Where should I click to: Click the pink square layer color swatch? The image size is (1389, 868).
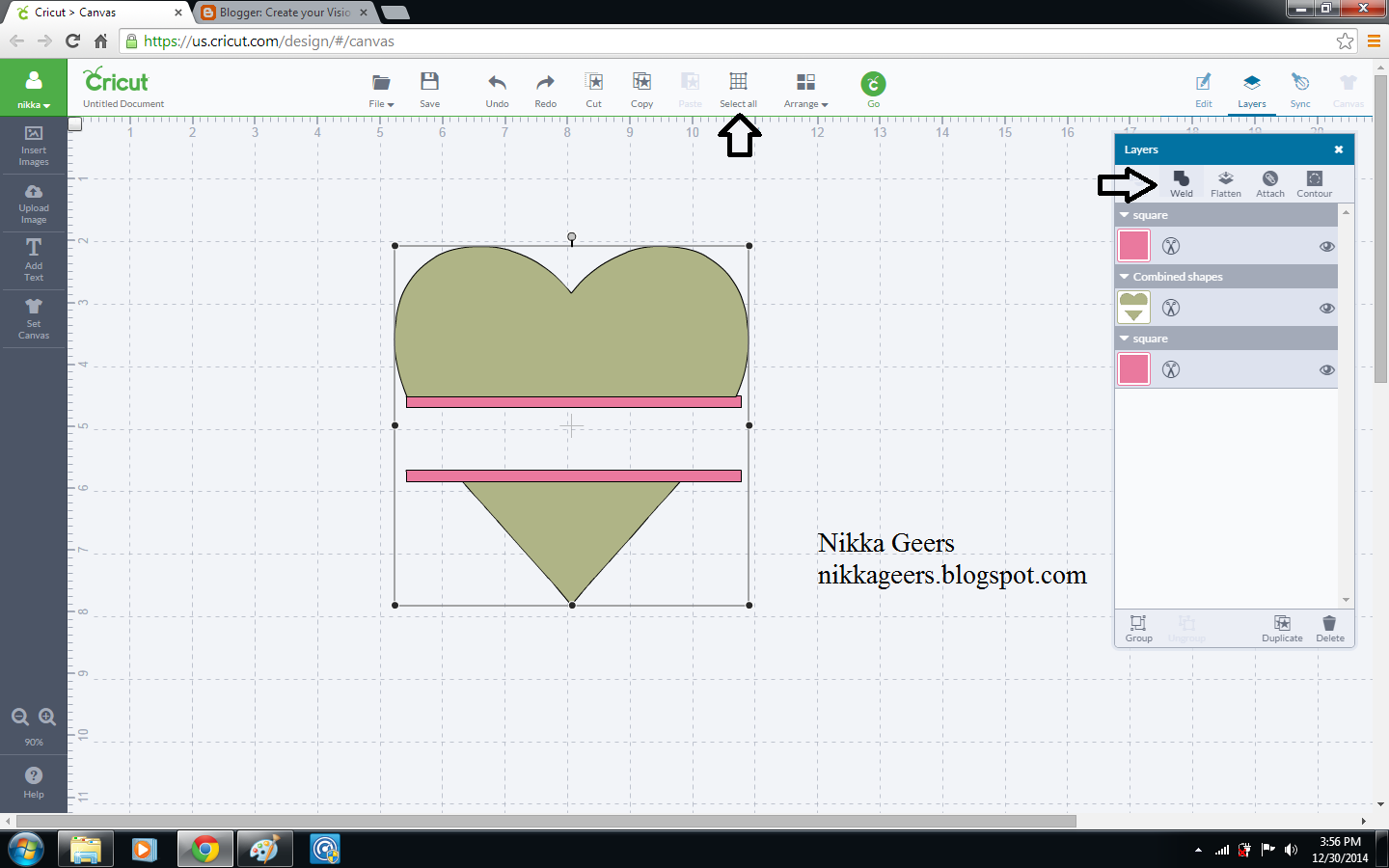pos(1133,246)
